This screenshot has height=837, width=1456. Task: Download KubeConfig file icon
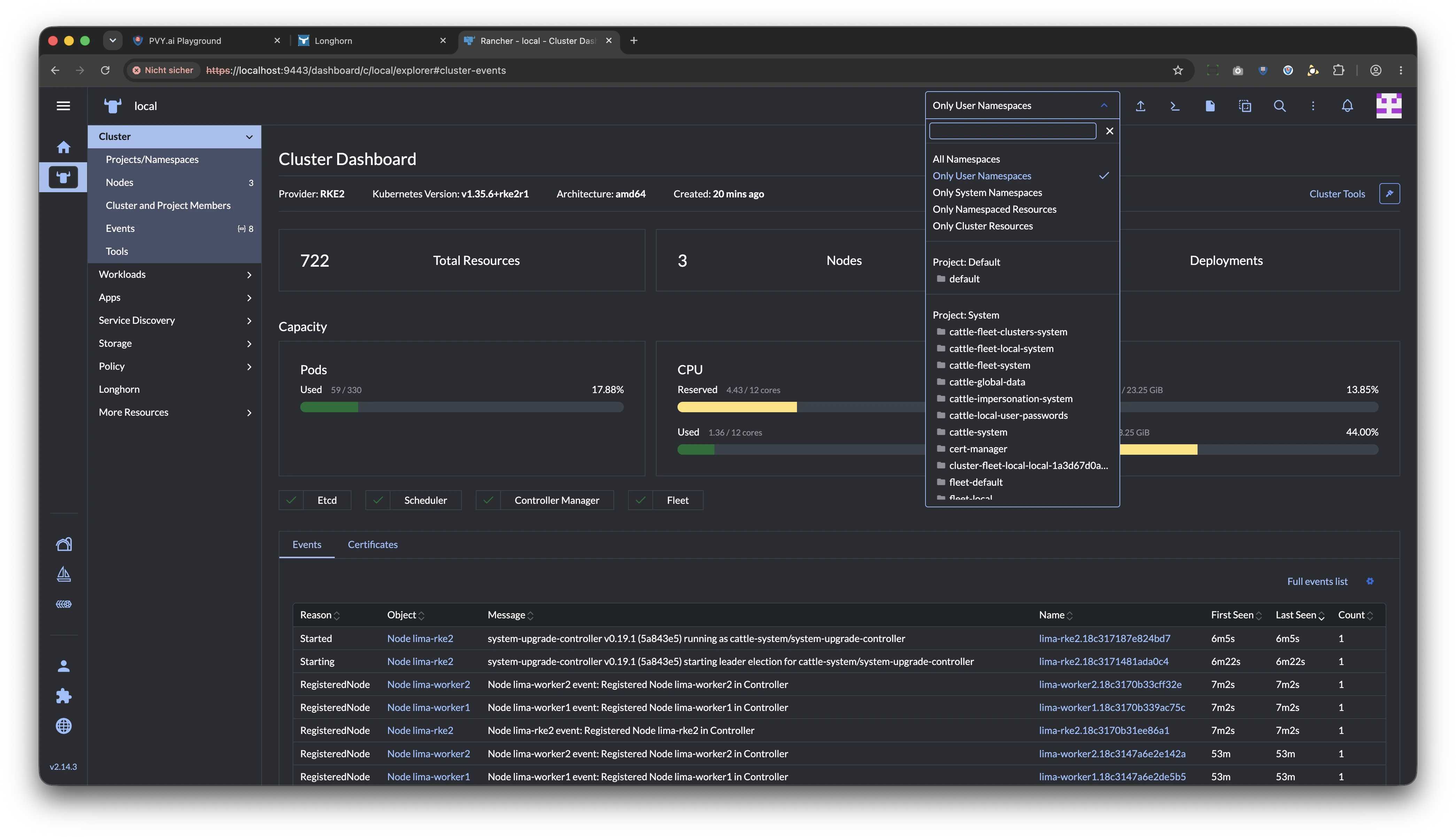(1210, 106)
